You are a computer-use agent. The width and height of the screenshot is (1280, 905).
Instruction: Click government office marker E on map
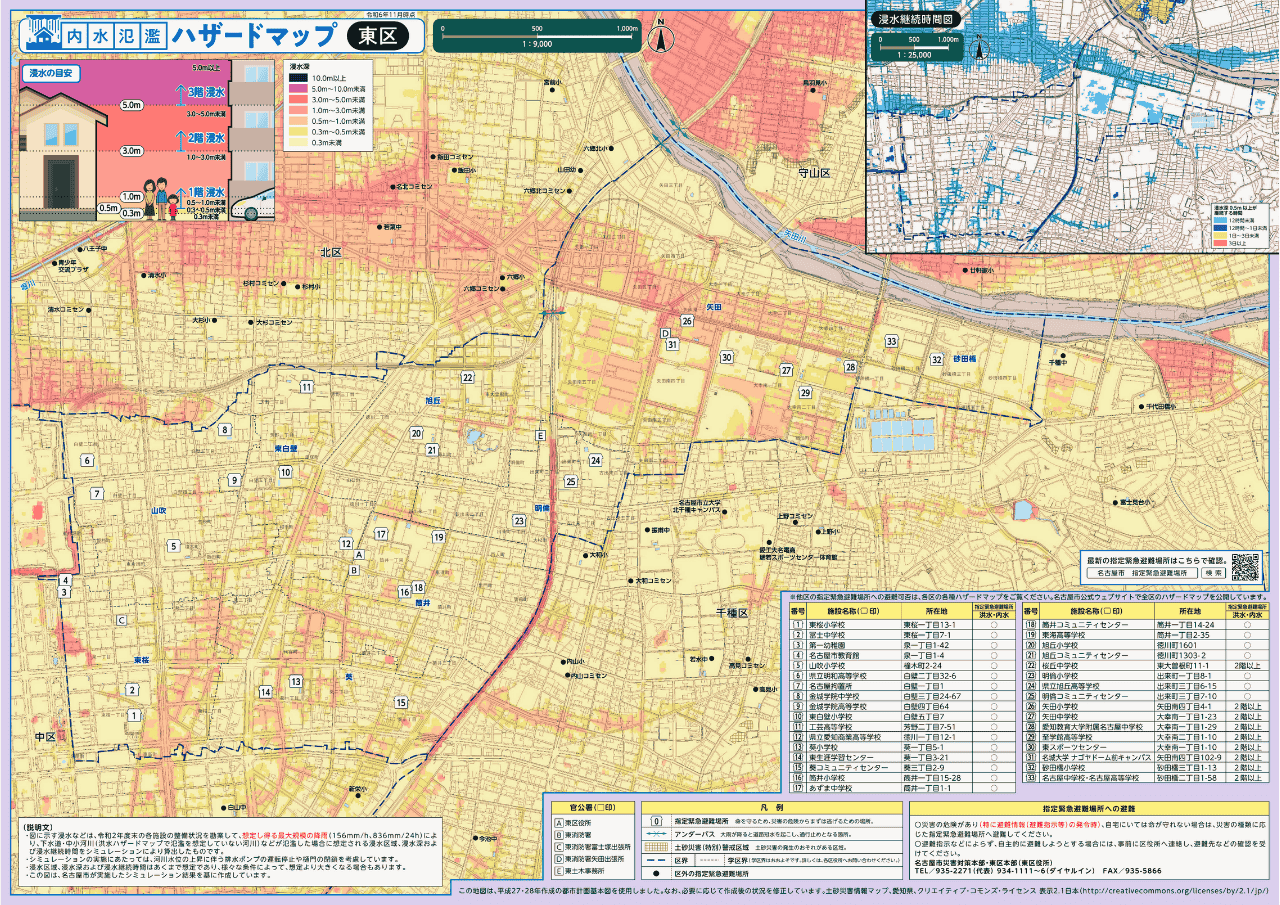click(x=541, y=436)
